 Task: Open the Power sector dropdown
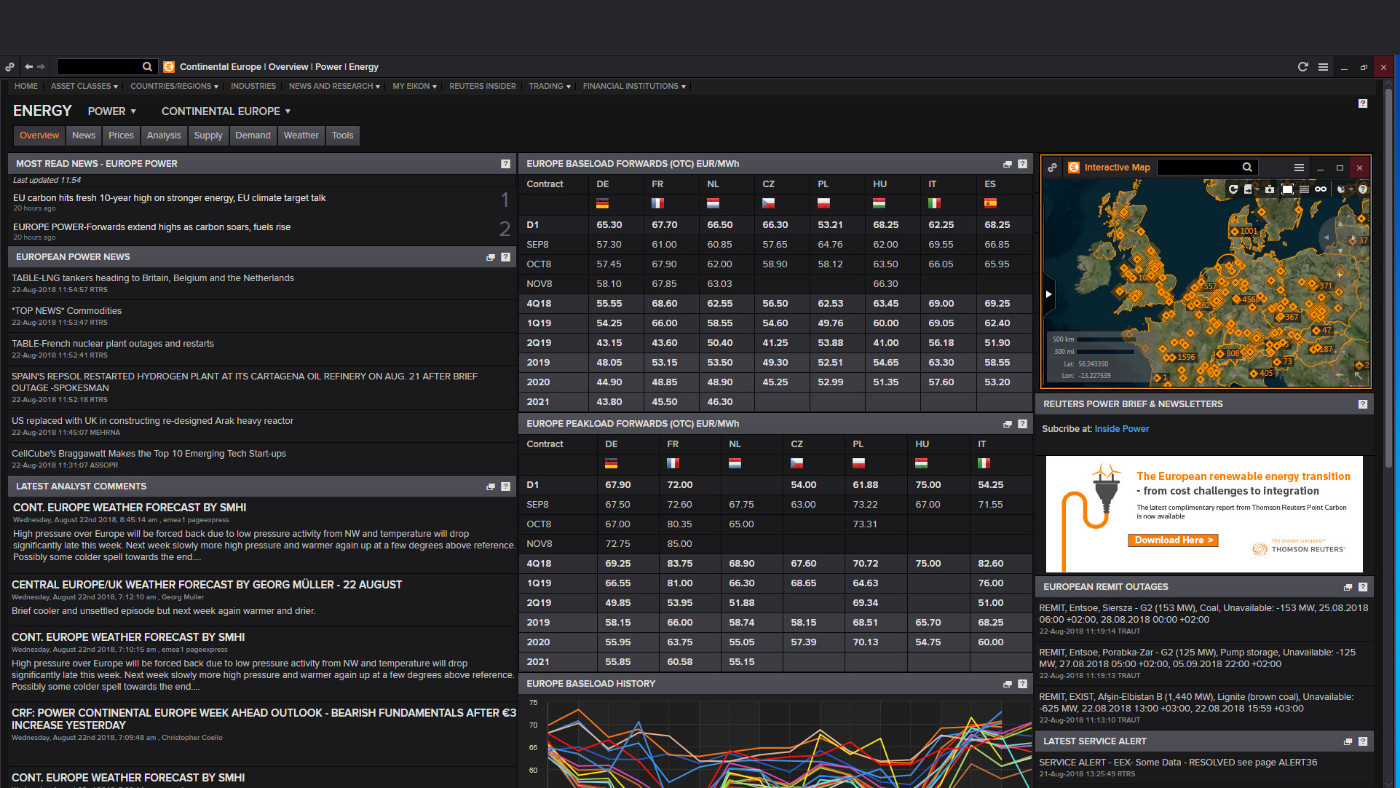111,111
